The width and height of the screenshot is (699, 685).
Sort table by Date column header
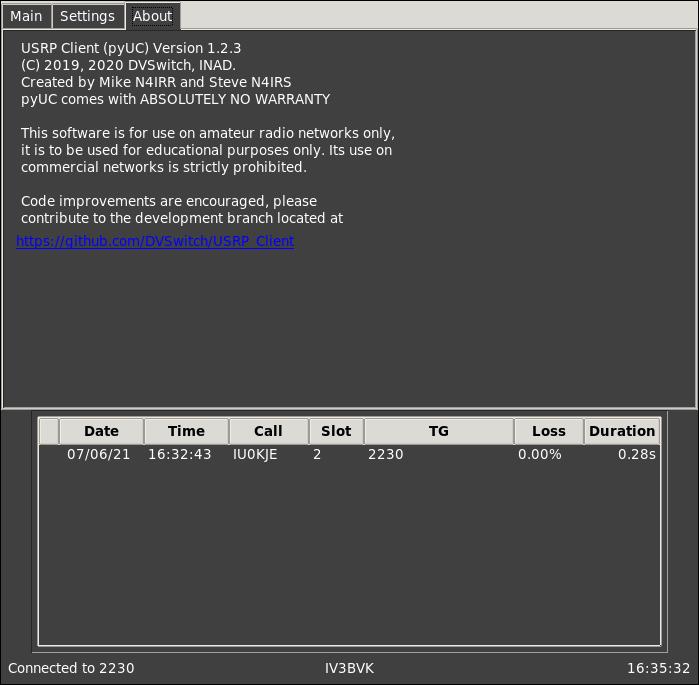pyautogui.click(x=102, y=431)
